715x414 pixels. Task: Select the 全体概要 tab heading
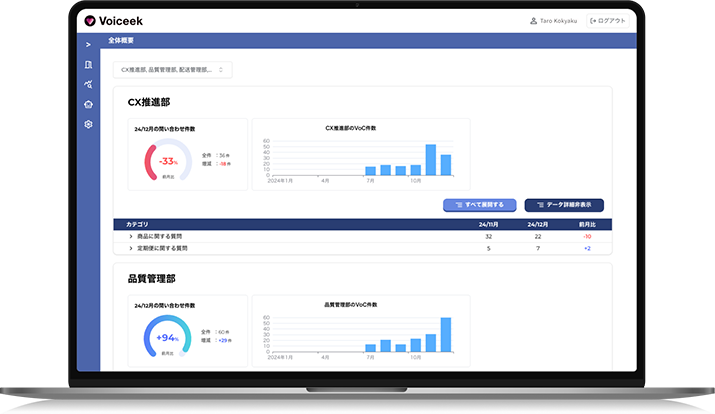121,41
